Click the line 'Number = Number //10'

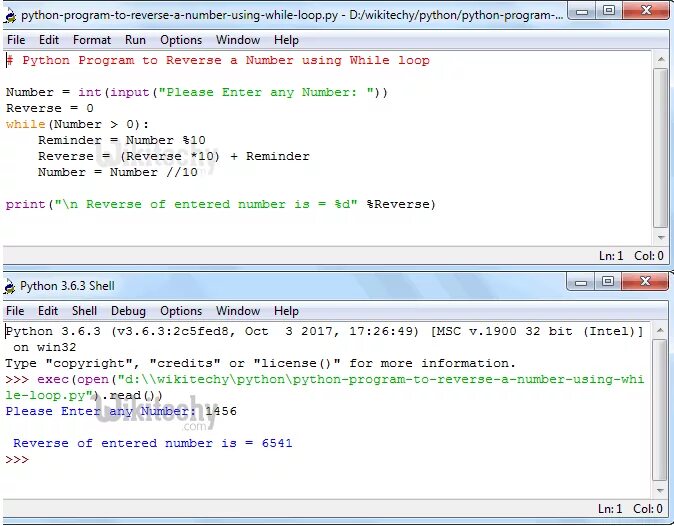click(x=118, y=172)
